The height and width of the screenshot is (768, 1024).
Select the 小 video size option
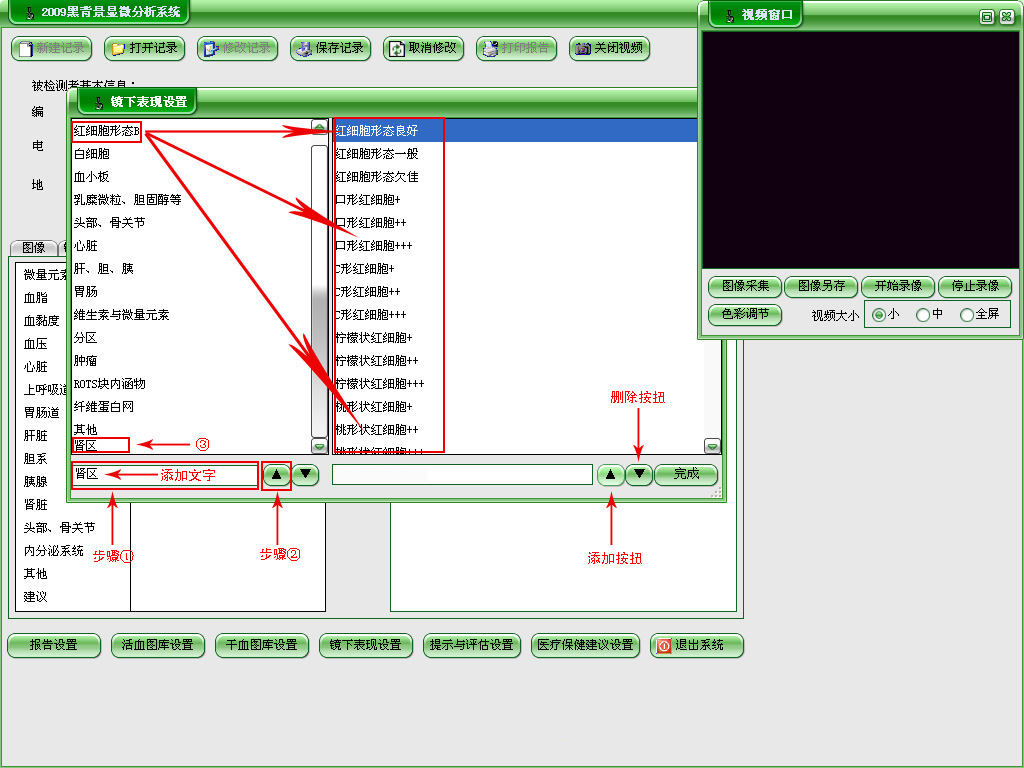[879, 315]
